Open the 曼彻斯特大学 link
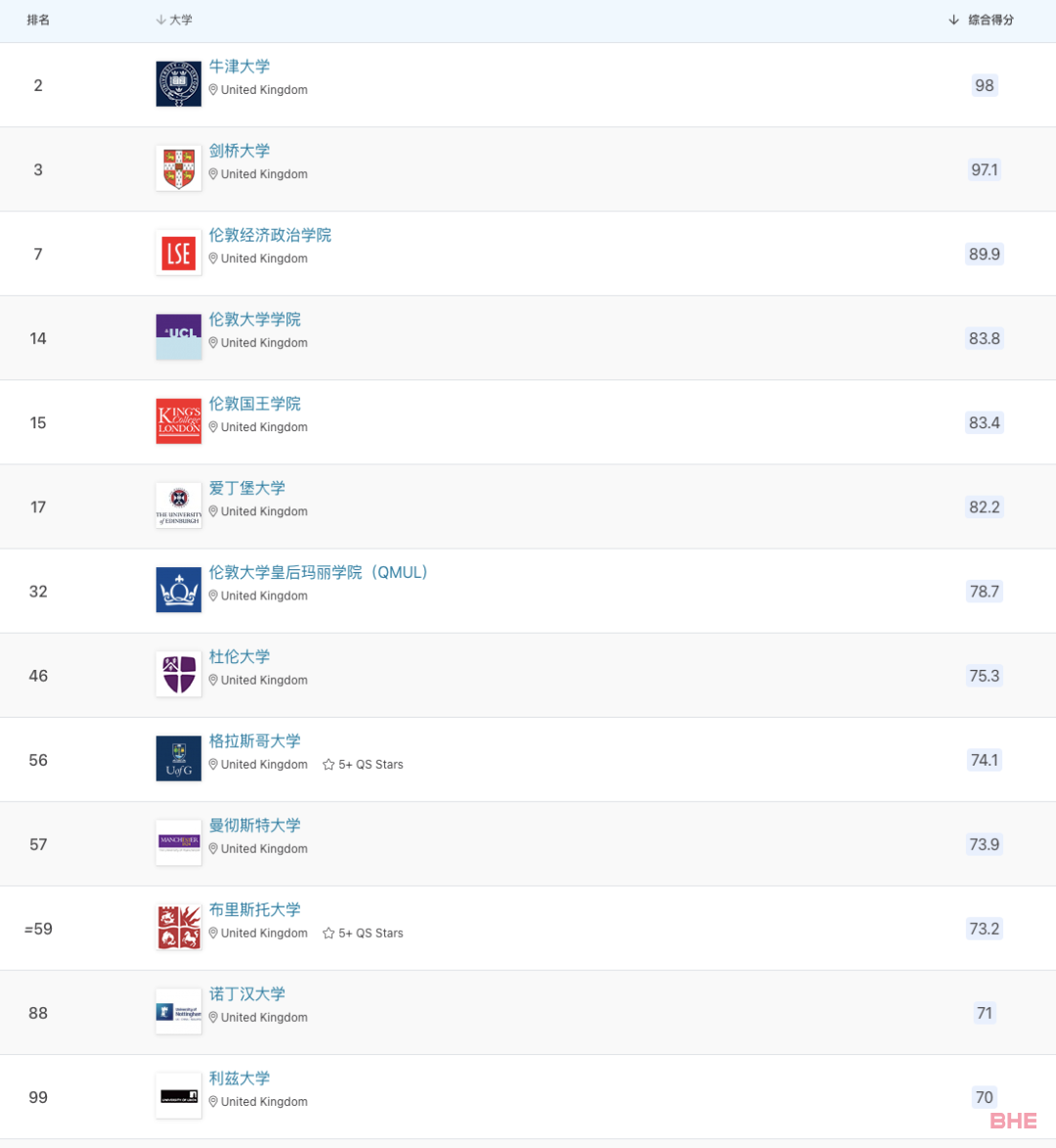Image resolution: width=1056 pixels, height=1148 pixels. pyautogui.click(x=255, y=825)
